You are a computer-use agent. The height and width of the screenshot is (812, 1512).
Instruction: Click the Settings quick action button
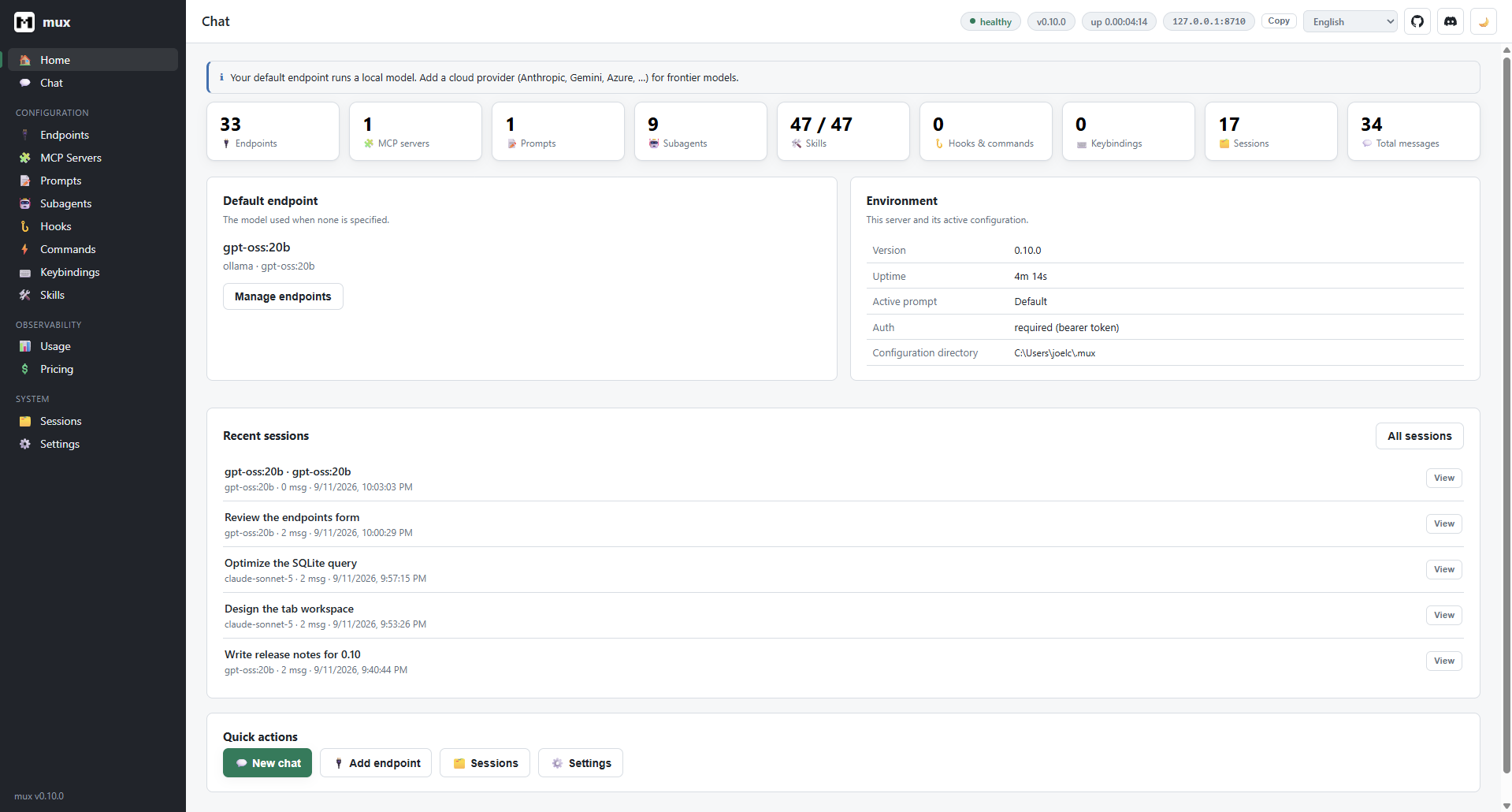tap(581, 763)
